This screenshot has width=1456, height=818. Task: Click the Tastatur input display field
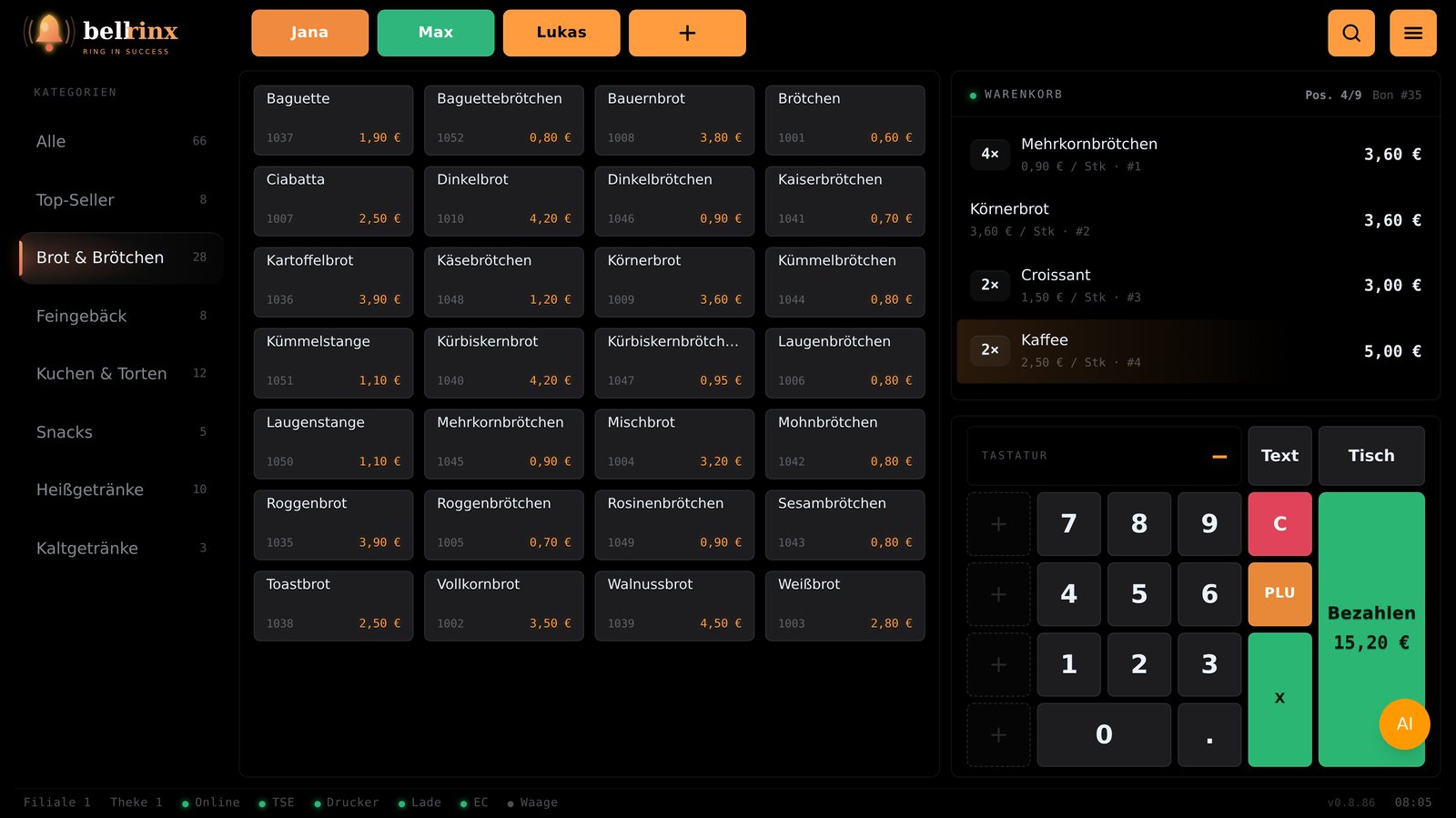pos(1104,456)
